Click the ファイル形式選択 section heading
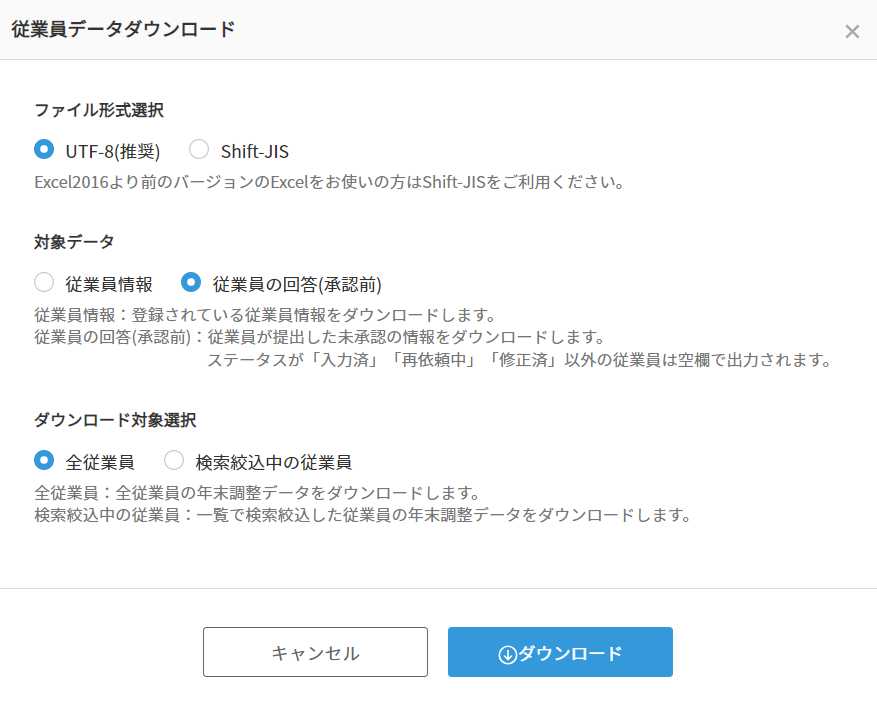This screenshot has height=710, width=877. [99, 110]
